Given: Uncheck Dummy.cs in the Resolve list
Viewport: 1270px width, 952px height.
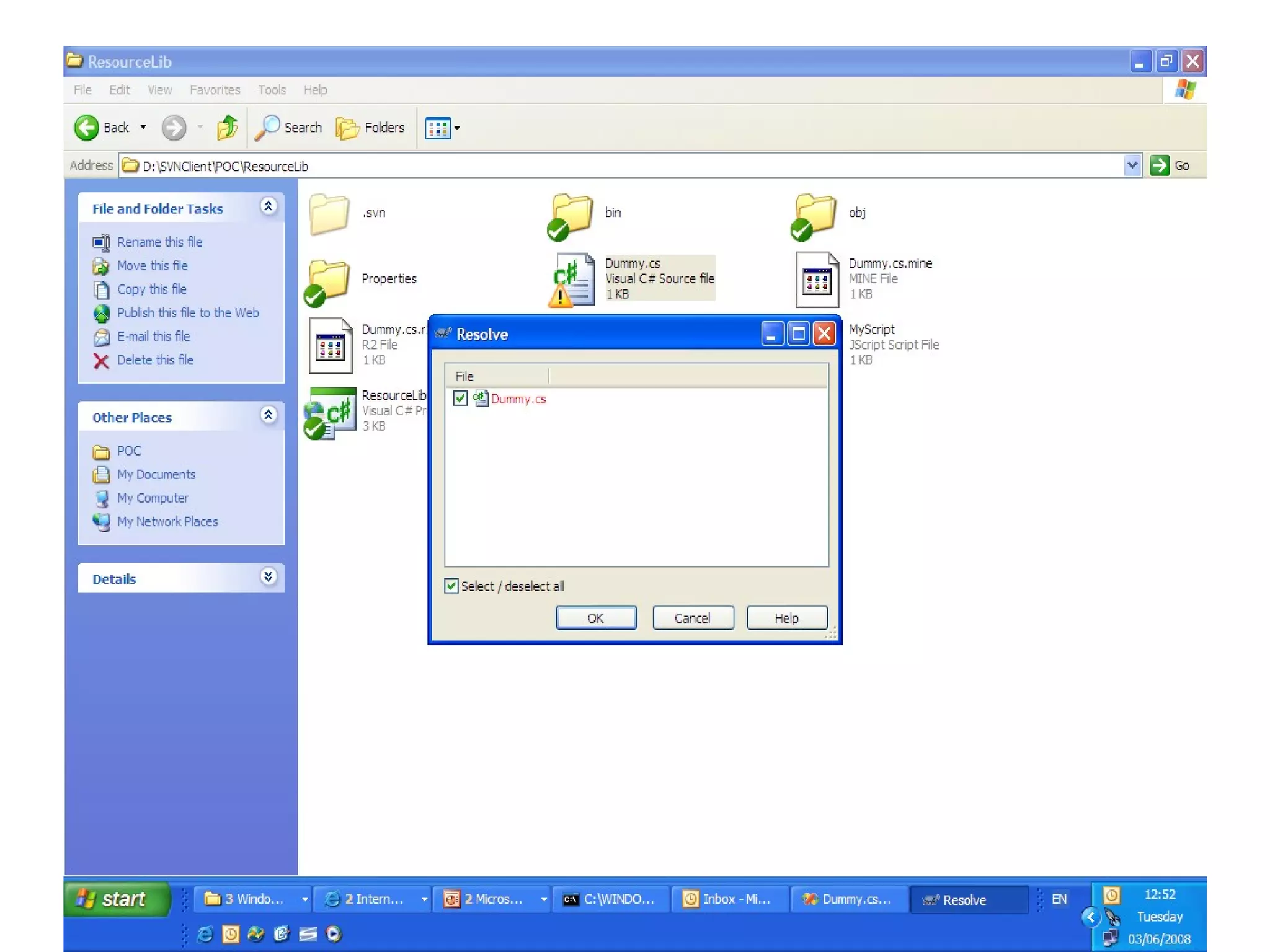Looking at the screenshot, I should coord(460,399).
